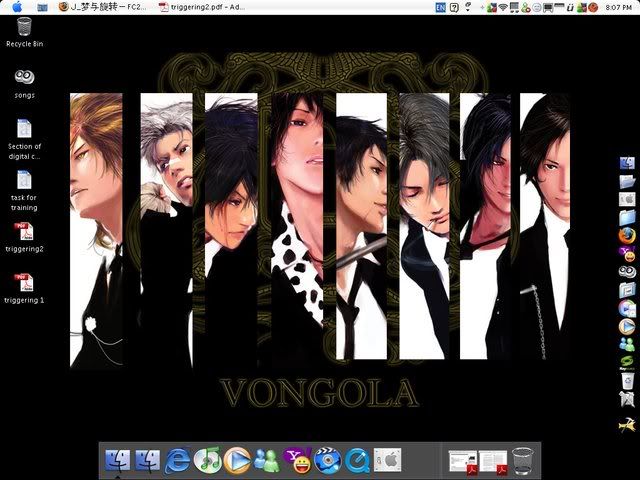
Task: Open the Trash in the bottom dock
Action: tap(523, 460)
